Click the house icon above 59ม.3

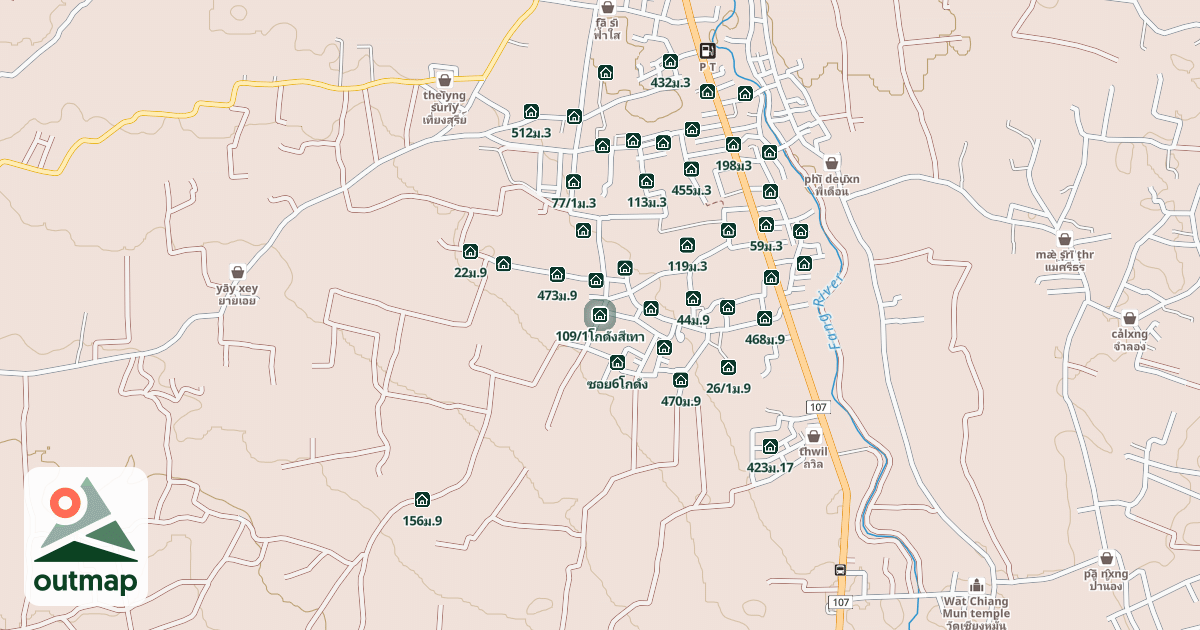coord(766,225)
